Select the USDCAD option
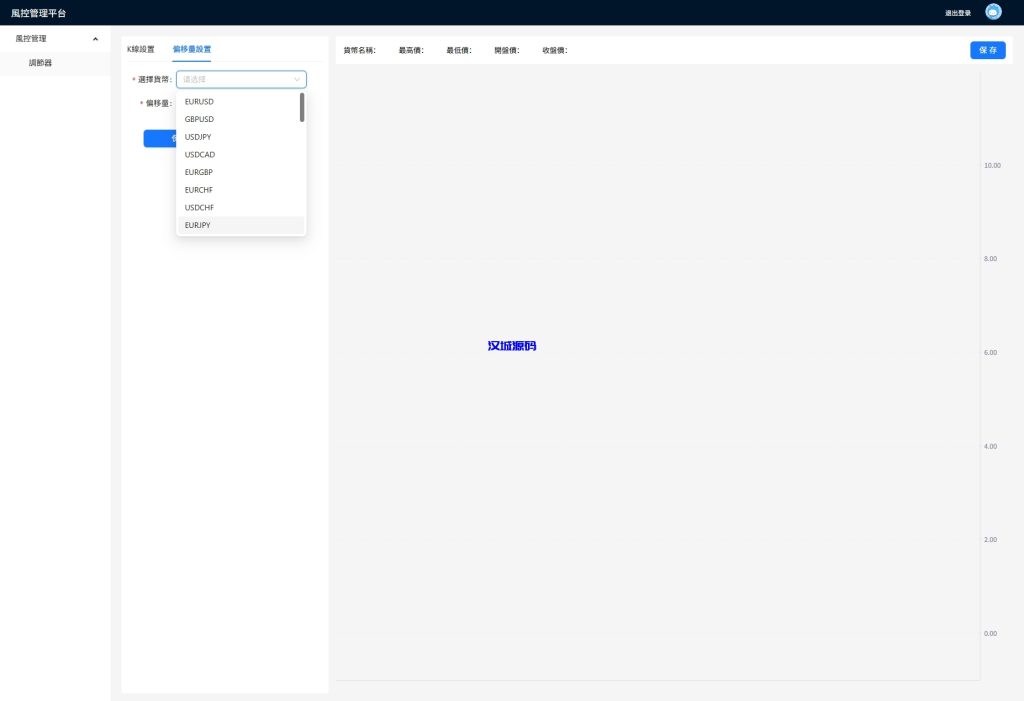The image size is (1024, 701). (200, 155)
